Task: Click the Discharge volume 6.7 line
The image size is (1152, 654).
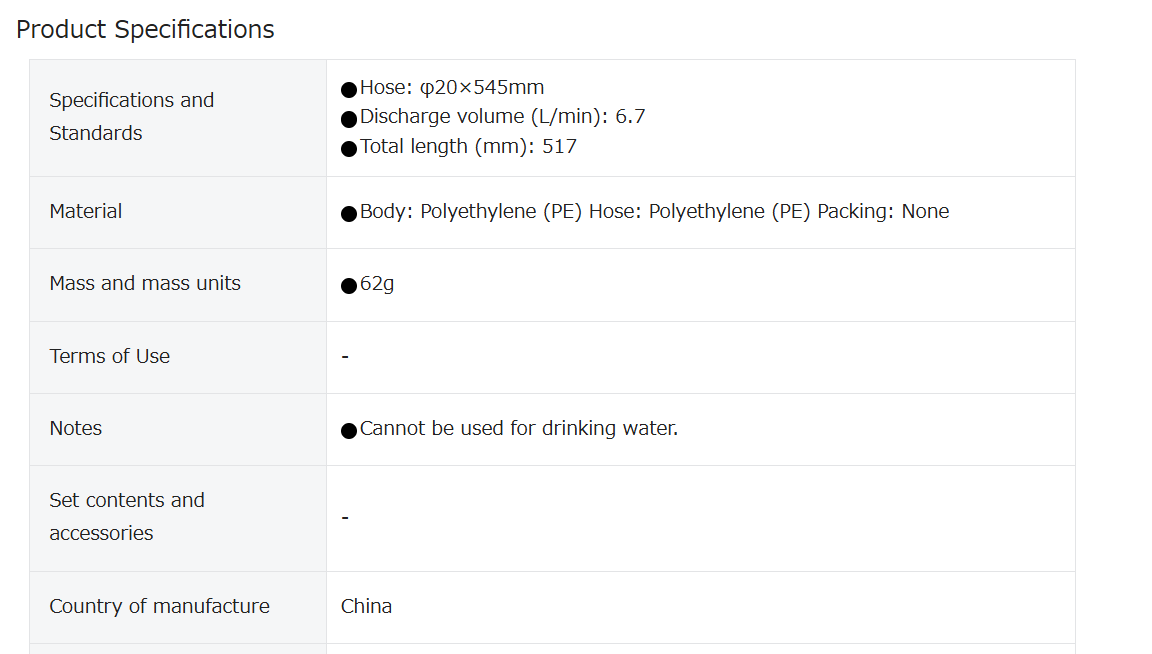Action: click(503, 117)
